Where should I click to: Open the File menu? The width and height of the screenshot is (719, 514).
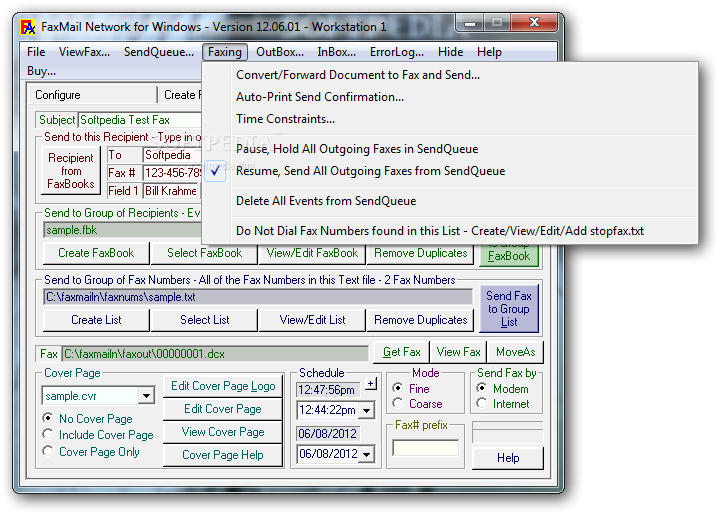tap(36, 52)
